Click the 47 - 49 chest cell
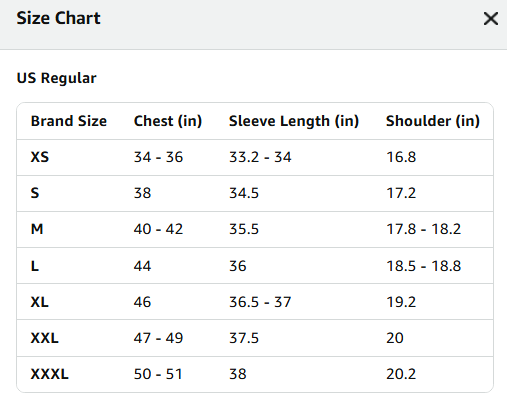Image resolution: width=507 pixels, height=407 pixels. point(158,338)
